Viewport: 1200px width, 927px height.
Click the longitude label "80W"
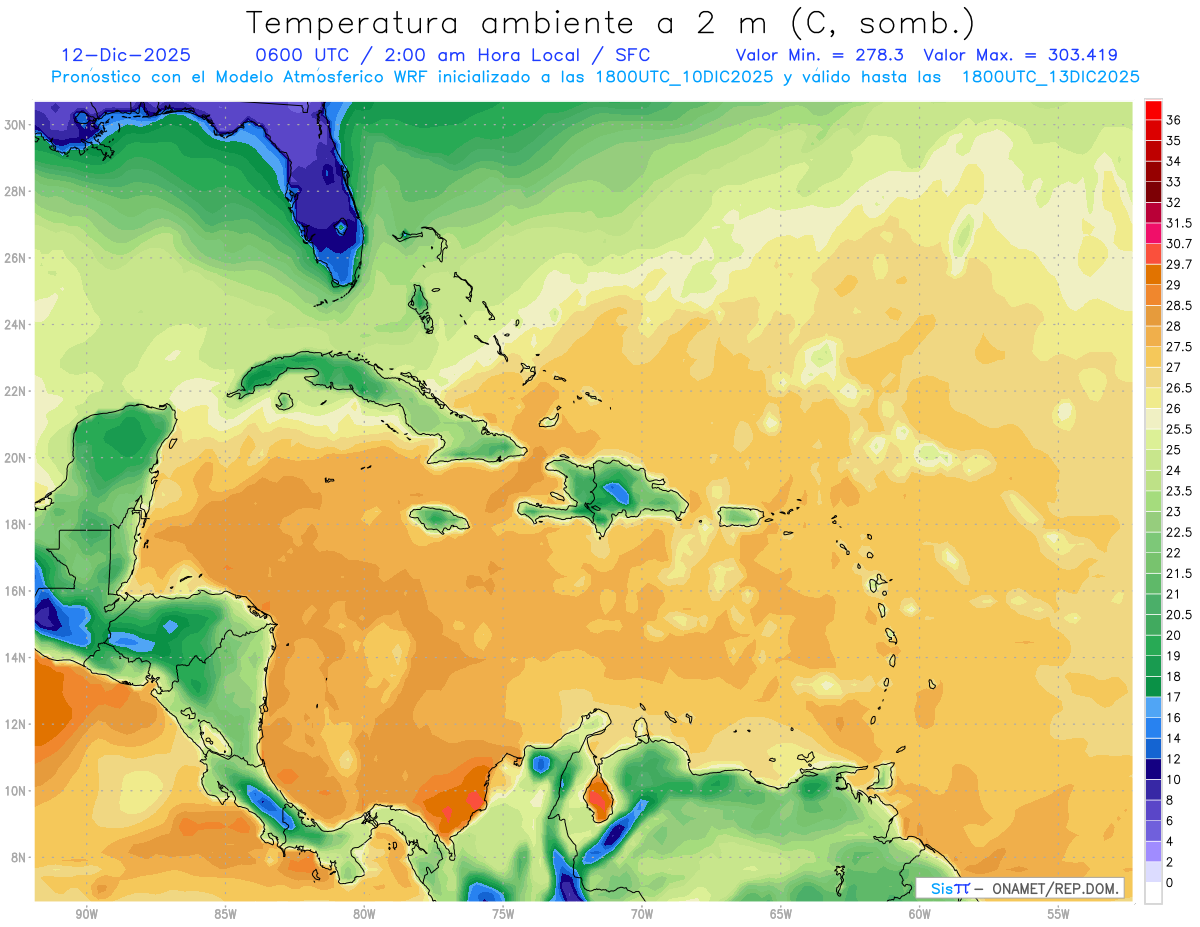pos(364,915)
